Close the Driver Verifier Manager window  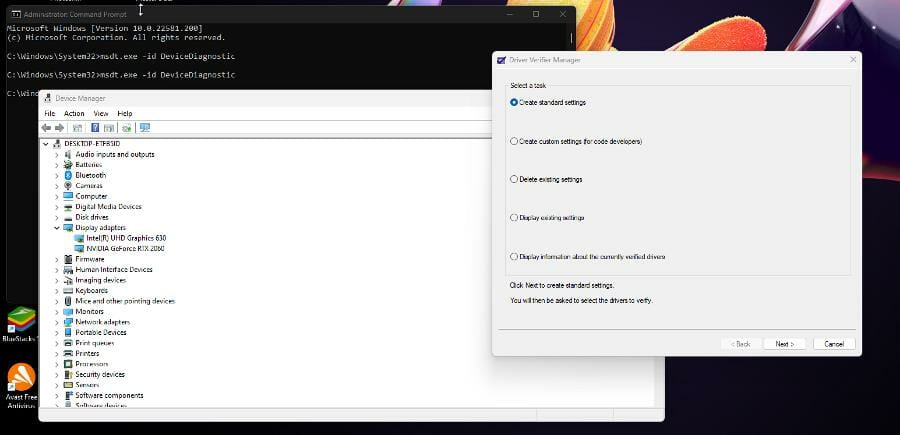pyautogui.click(x=853, y=60)
